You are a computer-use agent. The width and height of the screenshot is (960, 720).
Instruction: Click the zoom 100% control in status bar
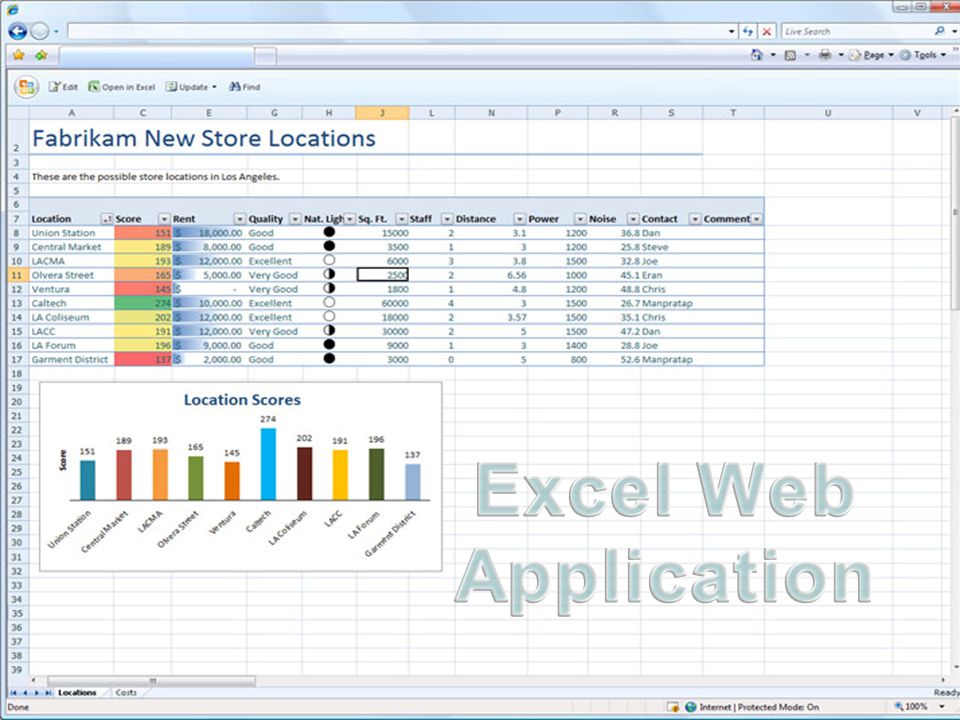pyautogui.click(x=920, y=707)
